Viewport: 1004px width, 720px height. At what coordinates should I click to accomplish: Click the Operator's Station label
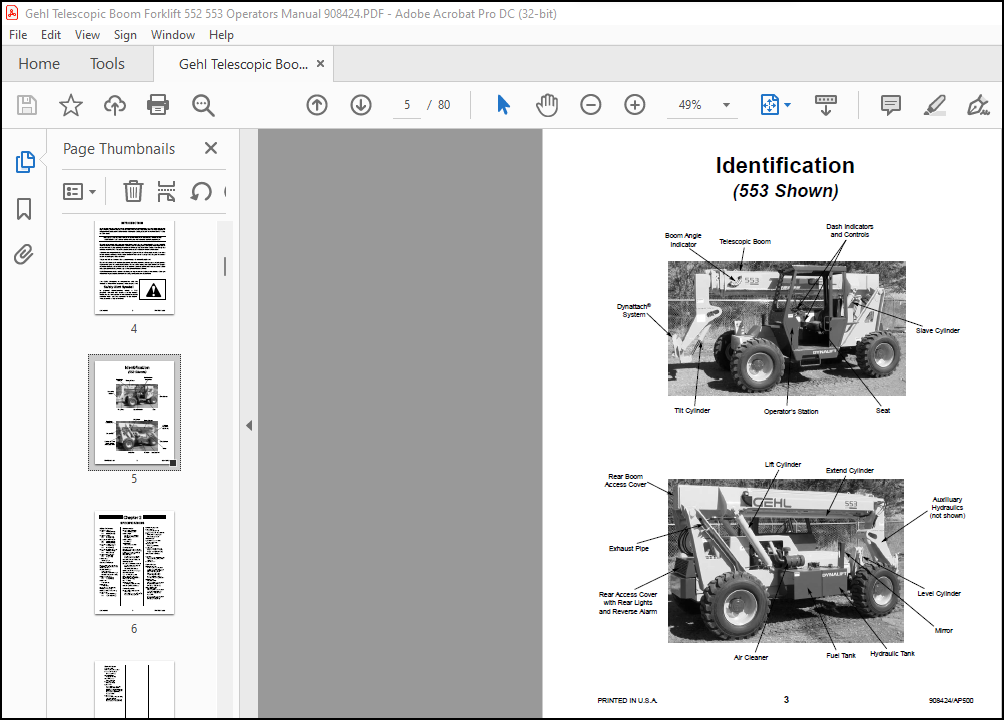[791, 411]
